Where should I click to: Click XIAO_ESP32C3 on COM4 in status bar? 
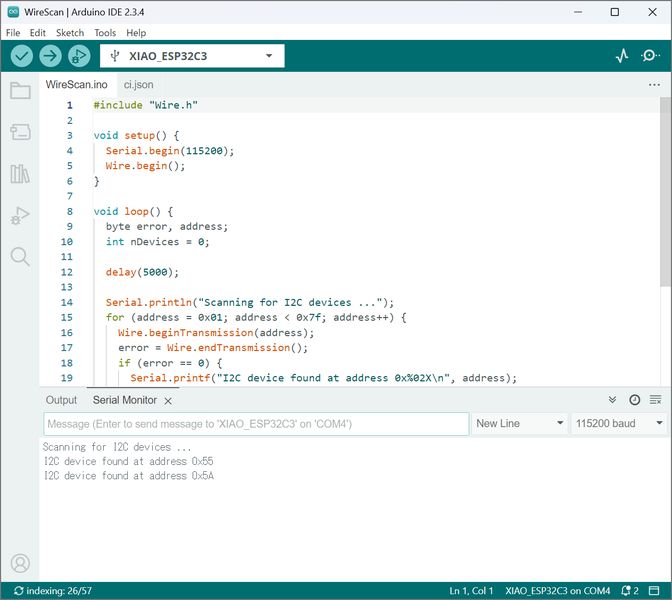click(557, 591)
